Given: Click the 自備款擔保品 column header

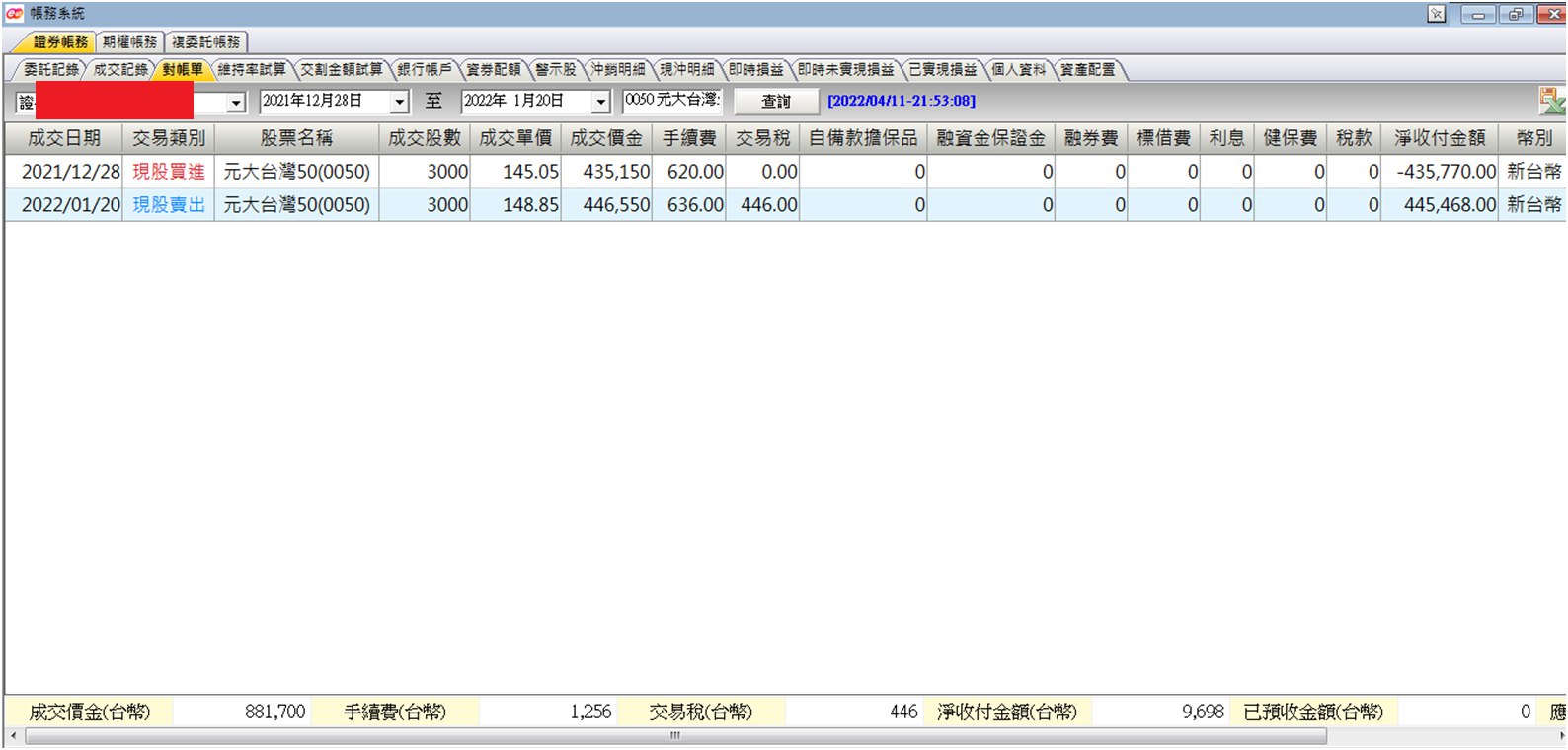Looking at the screenshot, I should (863, 138).
